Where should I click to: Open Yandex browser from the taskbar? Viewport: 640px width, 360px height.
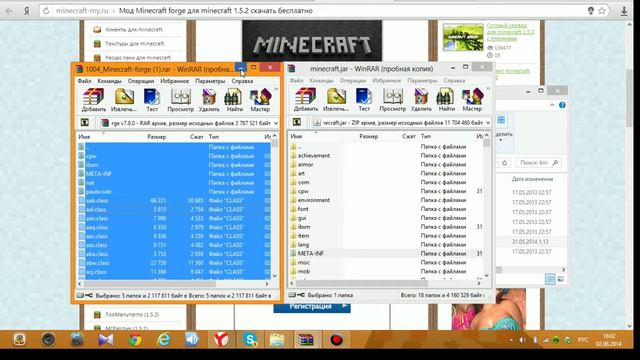point(221,340)
